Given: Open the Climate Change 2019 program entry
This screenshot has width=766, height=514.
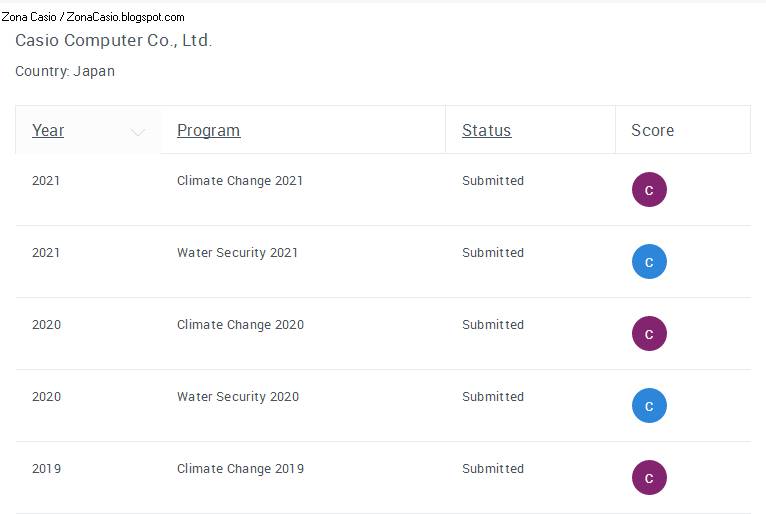Looking at the screenshot, I should click(x=240, y=469).
